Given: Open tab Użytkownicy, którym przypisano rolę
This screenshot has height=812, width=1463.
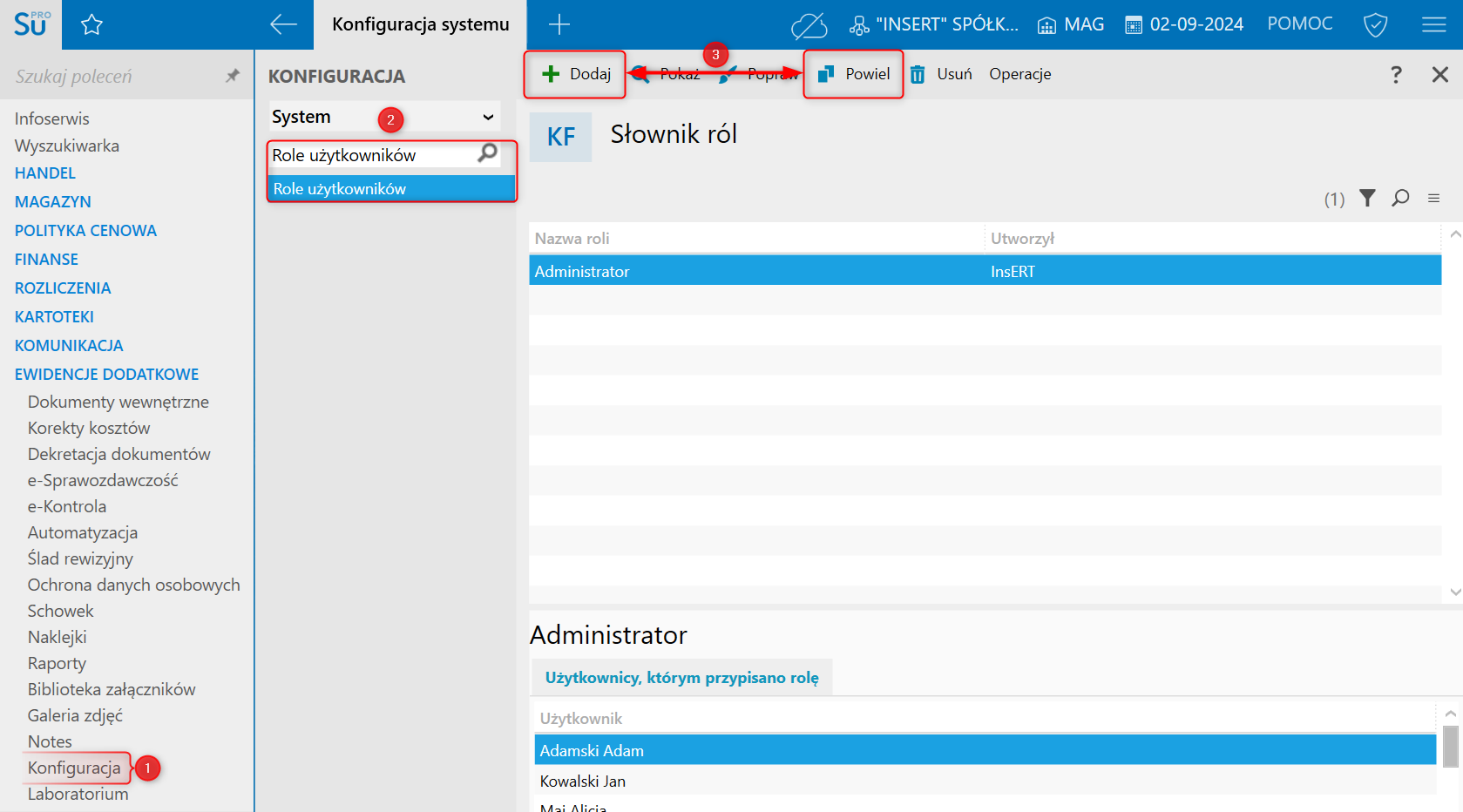Looking at the screenshot, I should pyautogui.click(x=681, y=677).
